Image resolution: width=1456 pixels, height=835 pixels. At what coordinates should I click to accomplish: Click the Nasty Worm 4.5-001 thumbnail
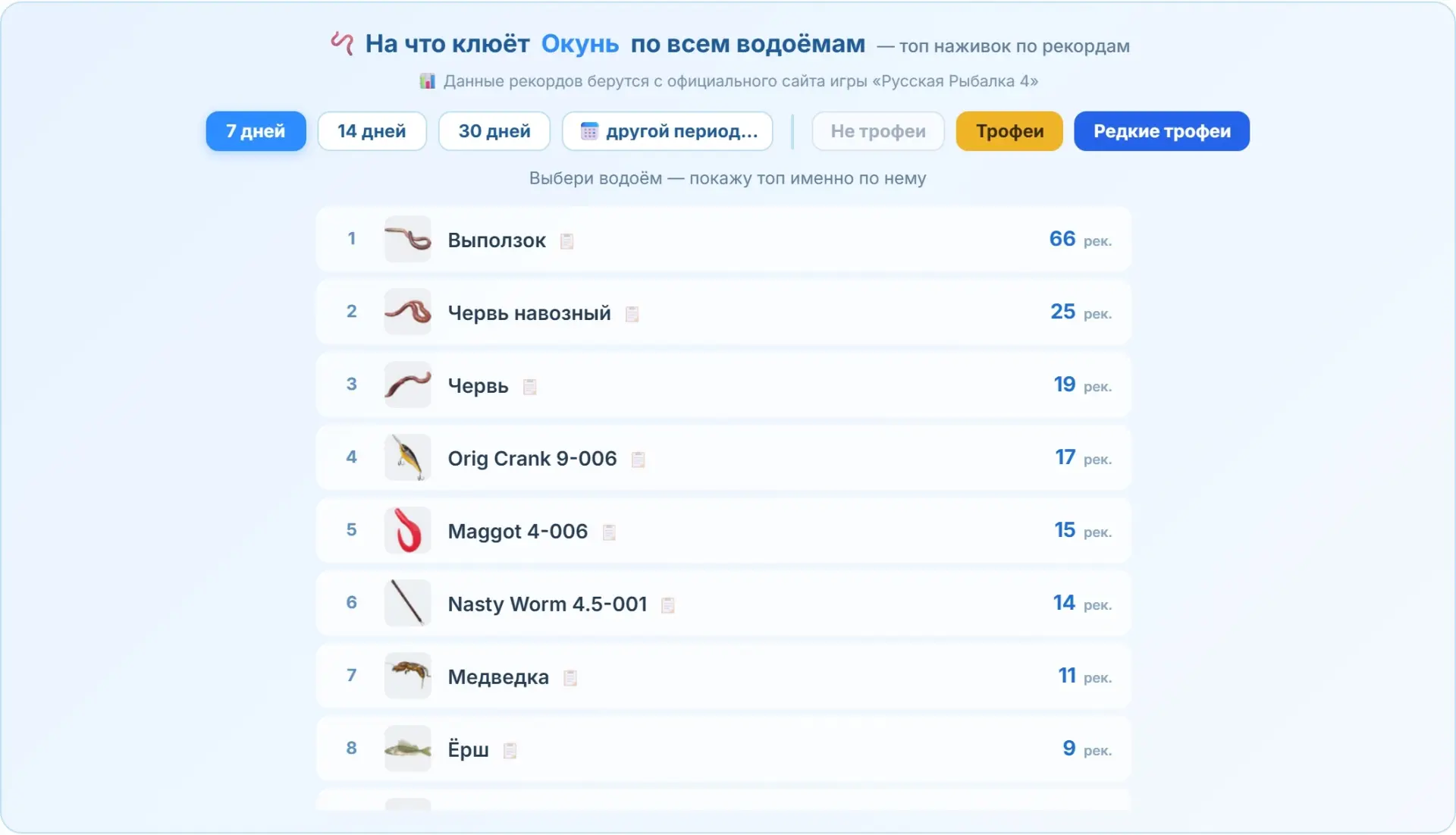click(x=408, y=603)
